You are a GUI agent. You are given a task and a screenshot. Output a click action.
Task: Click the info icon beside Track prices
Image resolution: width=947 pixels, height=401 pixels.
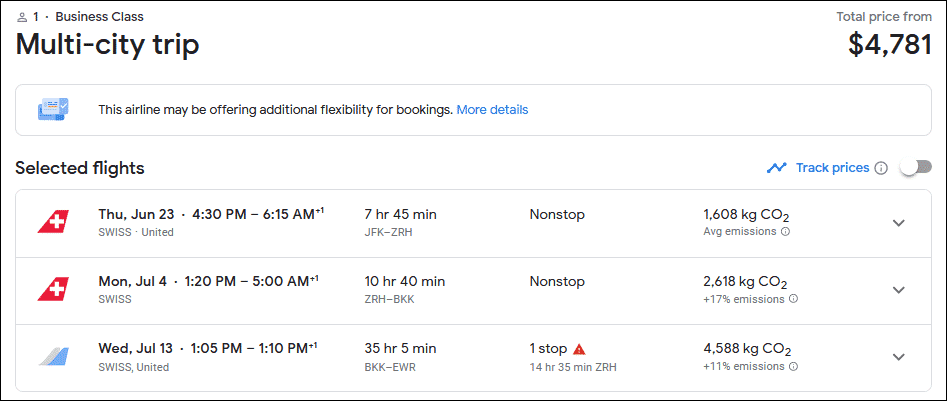pos(881,168)
